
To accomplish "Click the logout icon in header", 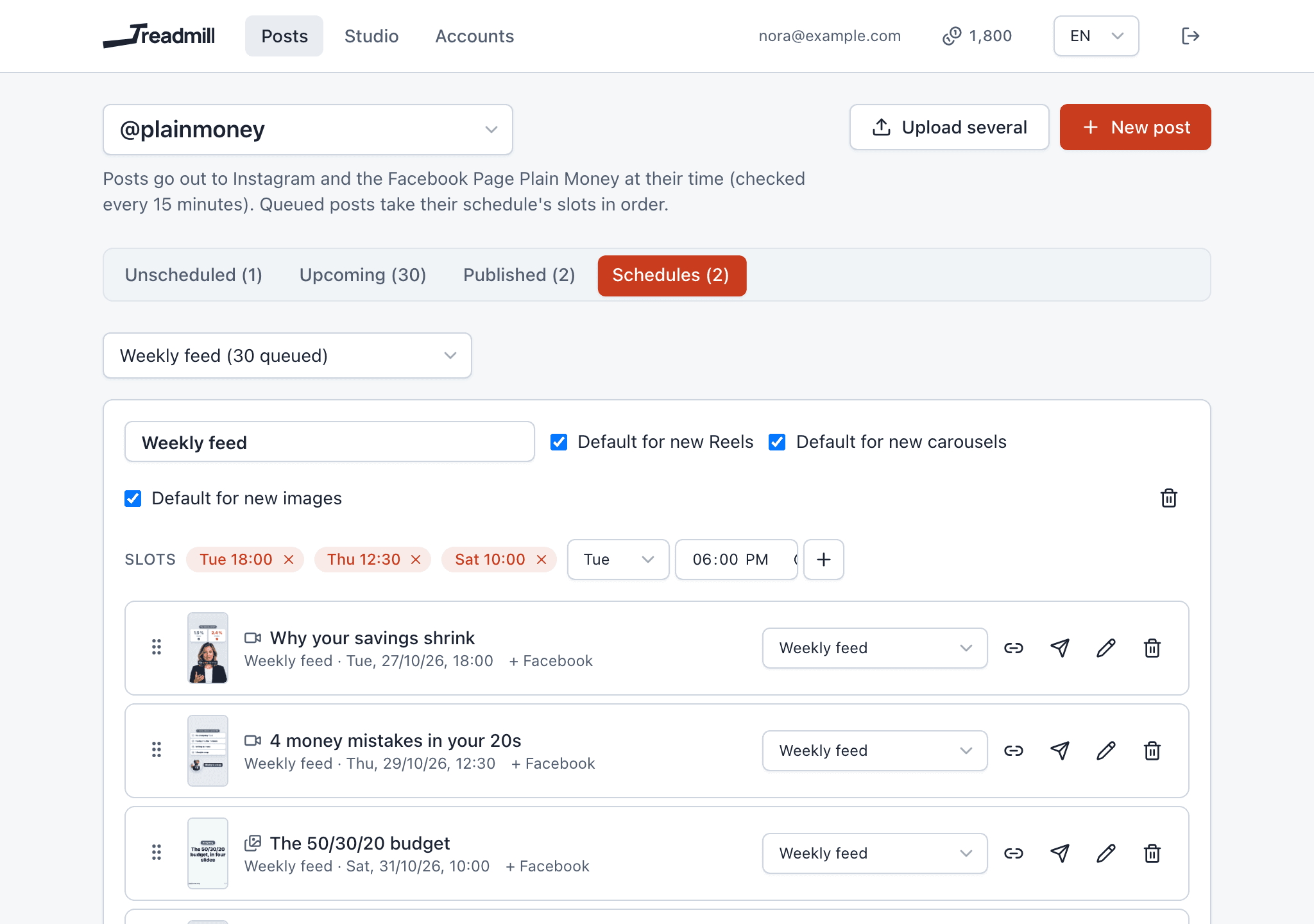I will click(x=1190, y=36).
